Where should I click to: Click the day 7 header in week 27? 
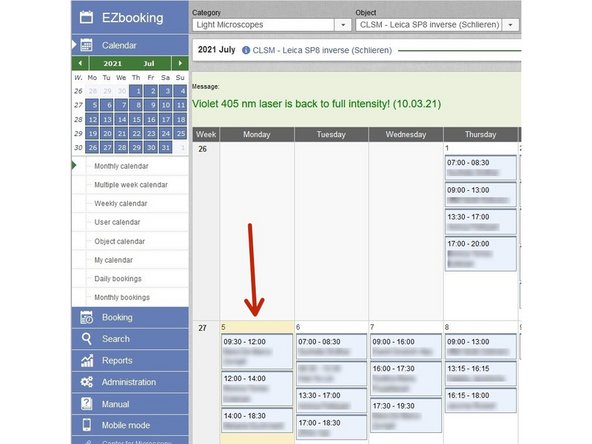406,327
